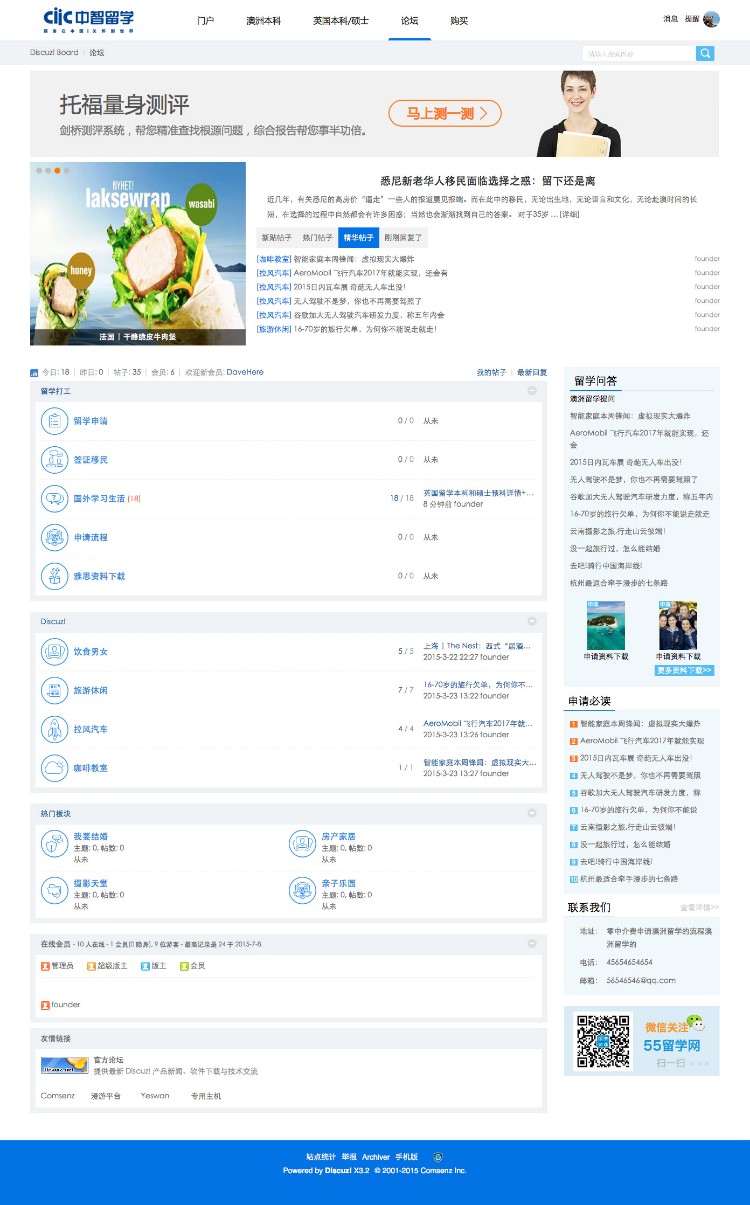Open newest member DaveHere's profile

pos(245,372)
